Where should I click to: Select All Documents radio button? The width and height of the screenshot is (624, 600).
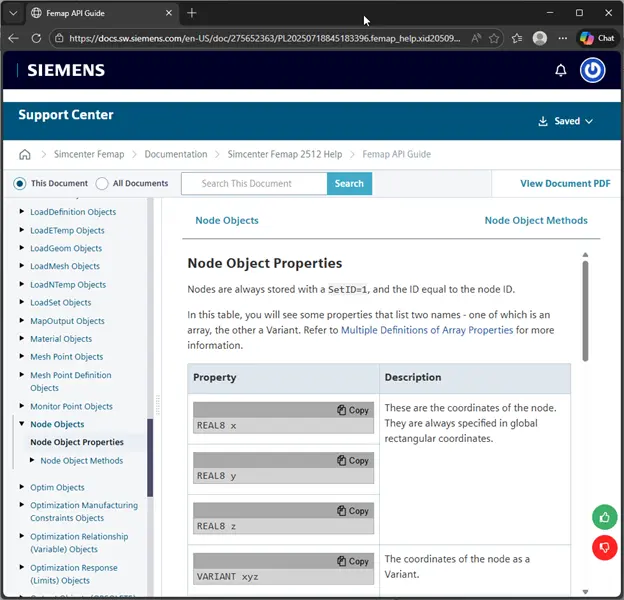click(x=102, y=183)
